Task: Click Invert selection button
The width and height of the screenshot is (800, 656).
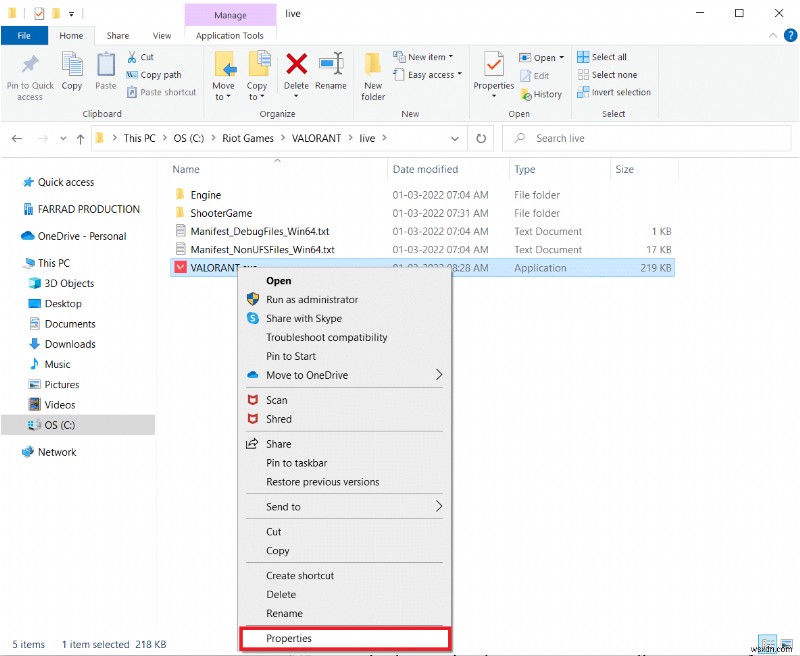Action: 619,92
